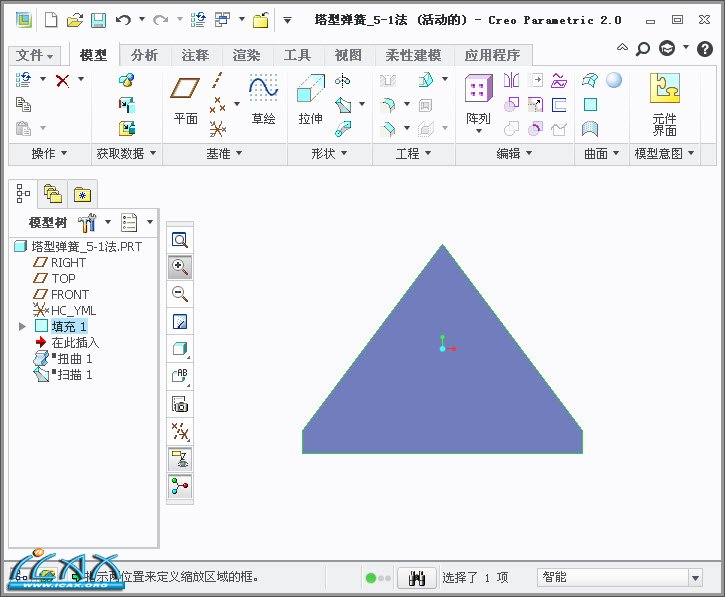Image resolution: width=725 pixels, height=597 pixels.
Task: Toggle annotation display (AB) icon
Action: click(x=179, y=376)
